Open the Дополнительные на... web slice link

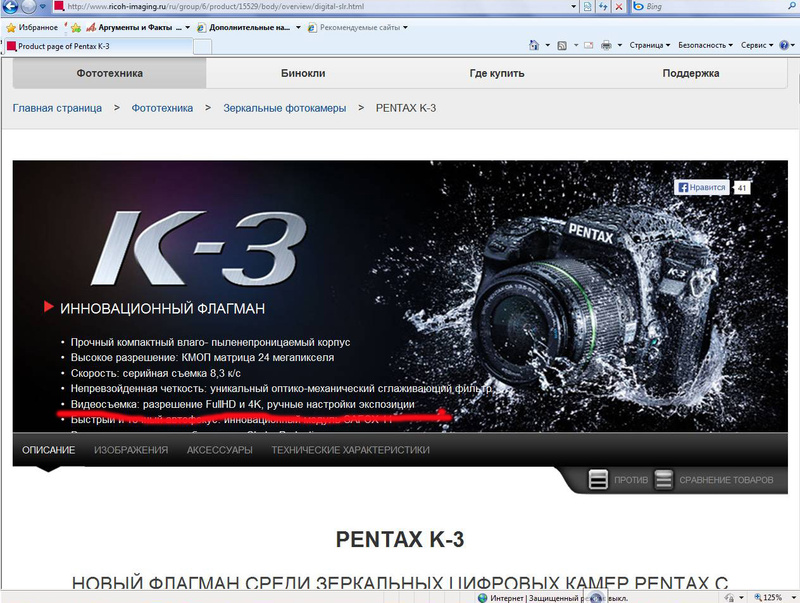tap(244, 28)
